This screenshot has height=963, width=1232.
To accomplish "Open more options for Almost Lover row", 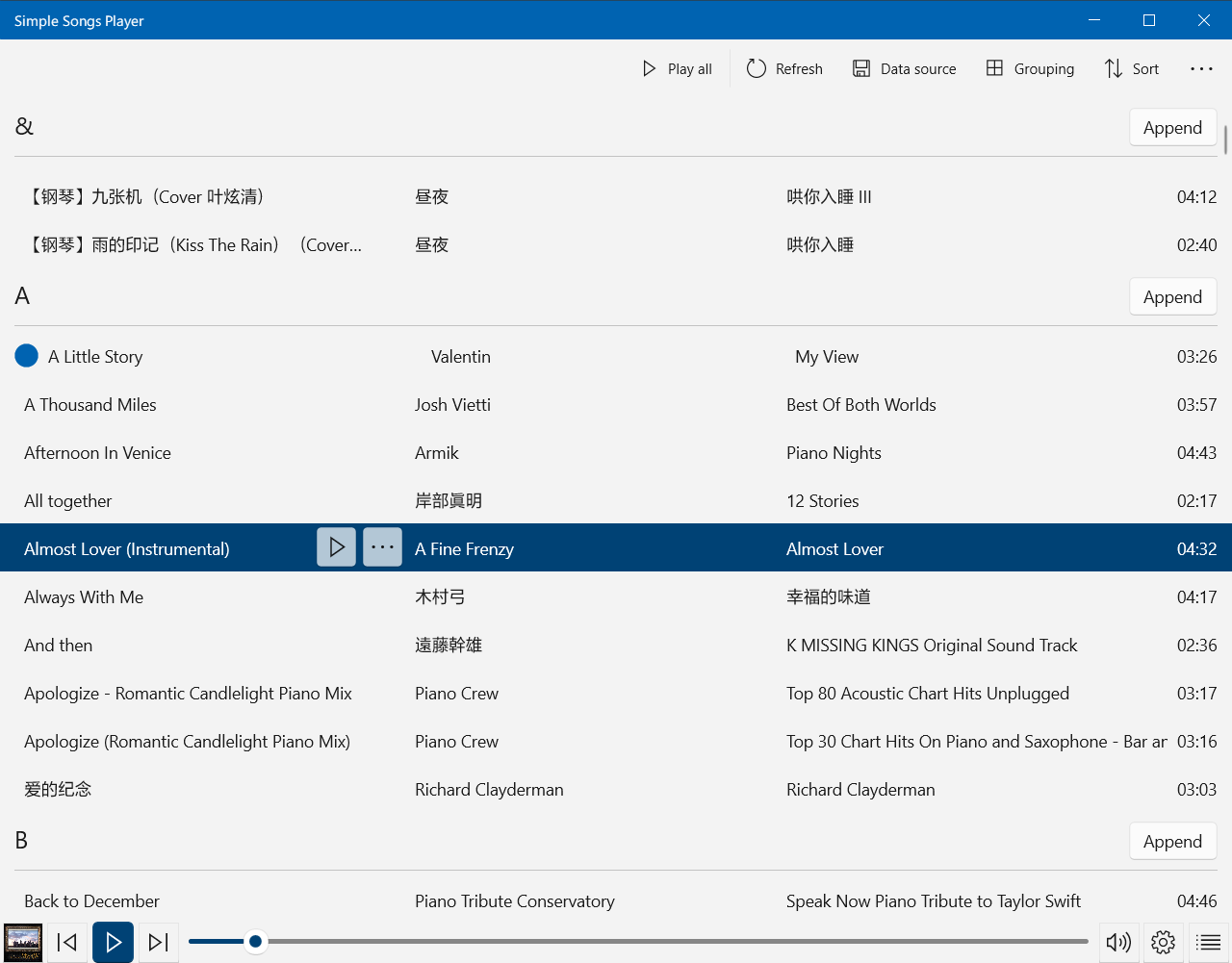I will pyautogui.click(x=382, y=547).
